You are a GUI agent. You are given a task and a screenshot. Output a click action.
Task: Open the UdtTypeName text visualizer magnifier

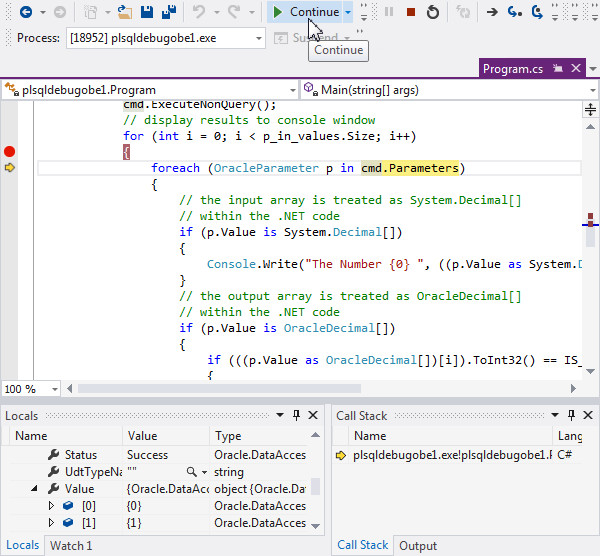(191, 472)
